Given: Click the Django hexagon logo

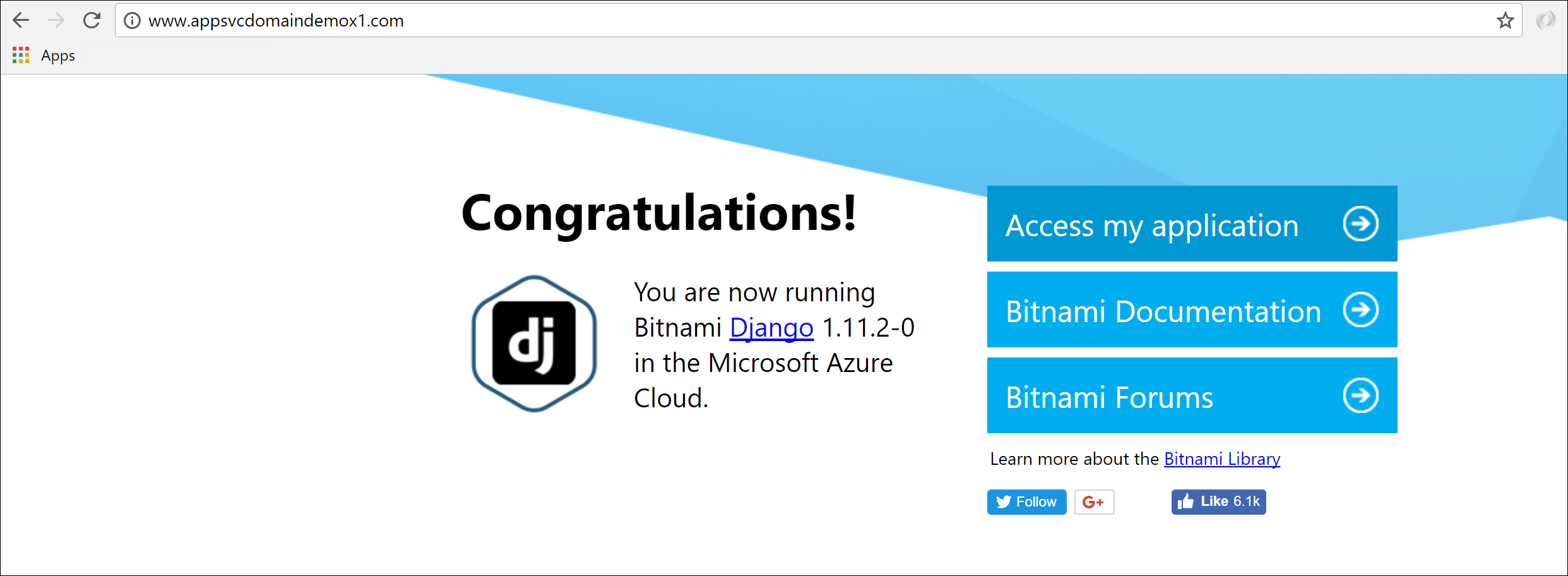Looking at the screenshot, I should pyautogui.click(x=534, y=344).
